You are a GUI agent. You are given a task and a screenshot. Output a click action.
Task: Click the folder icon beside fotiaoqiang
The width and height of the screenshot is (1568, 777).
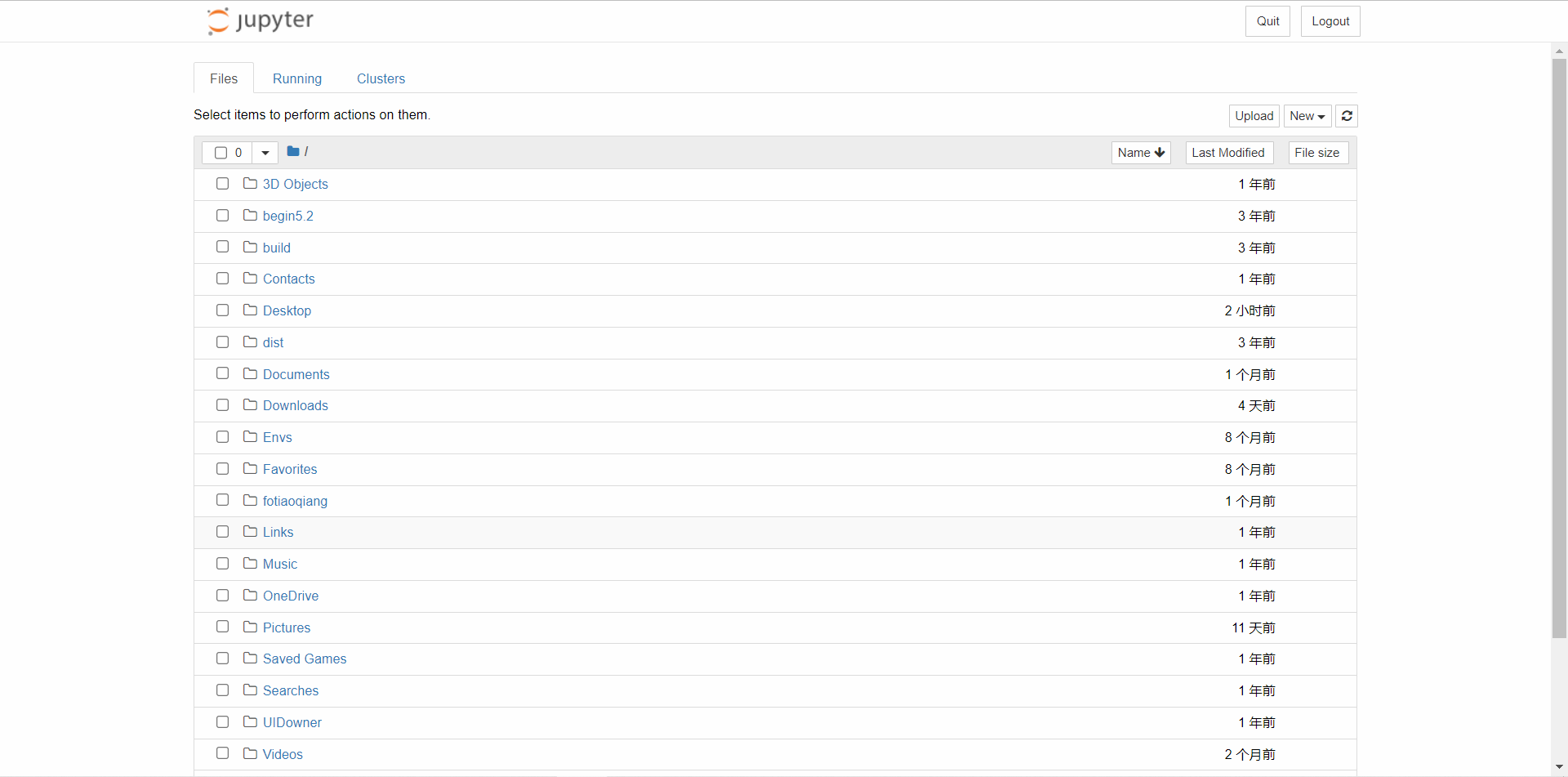pos(250,500)
